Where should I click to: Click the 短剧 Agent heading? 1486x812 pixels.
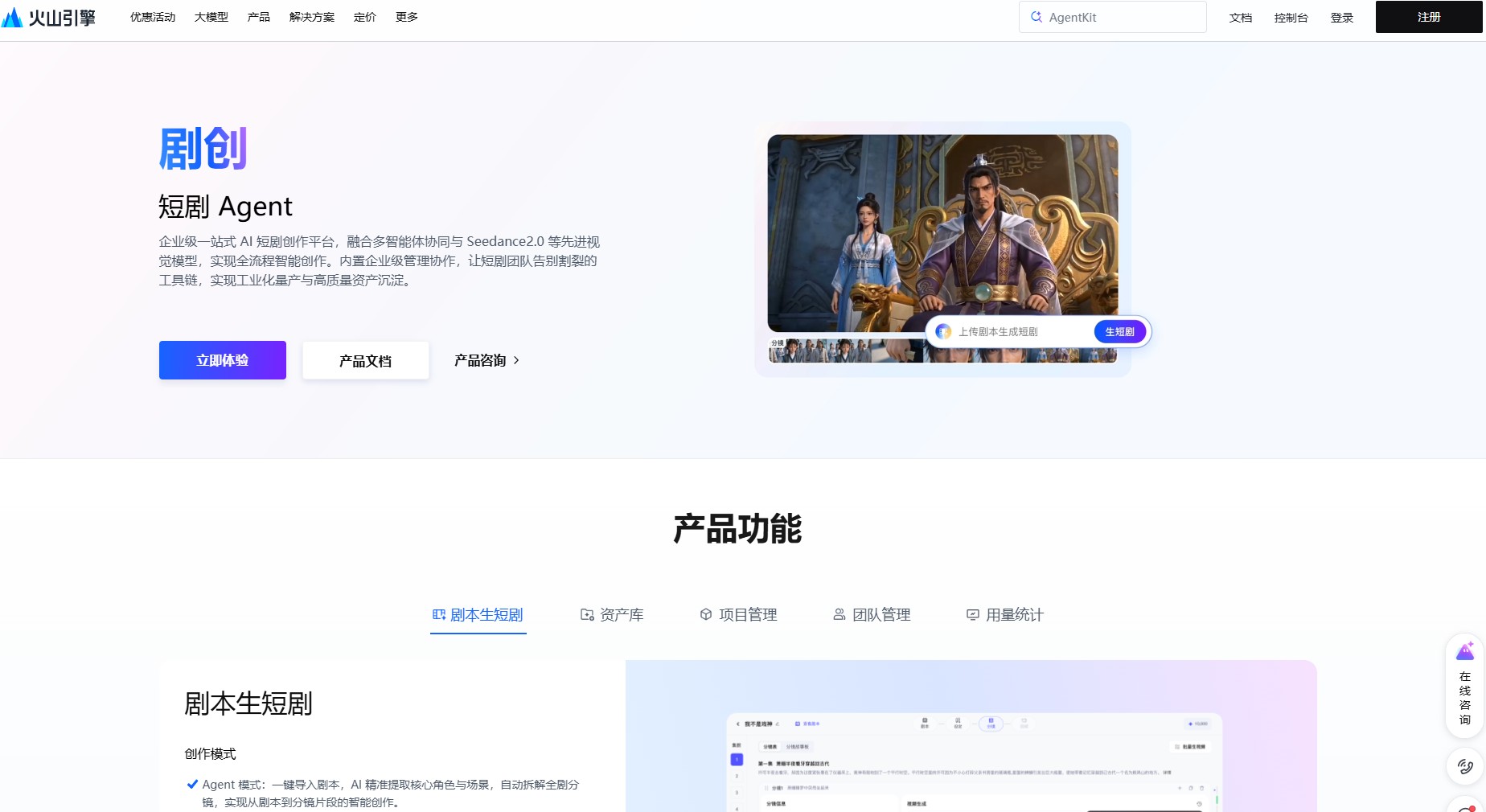pos(225,207)
